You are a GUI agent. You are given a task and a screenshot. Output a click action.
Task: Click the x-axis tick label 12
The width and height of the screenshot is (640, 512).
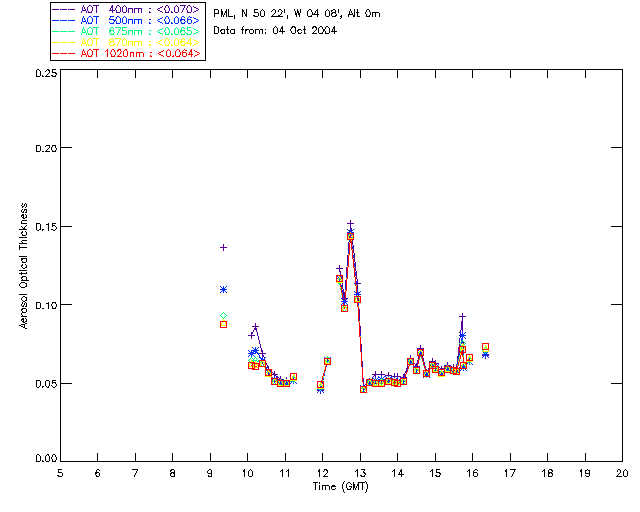322,473
